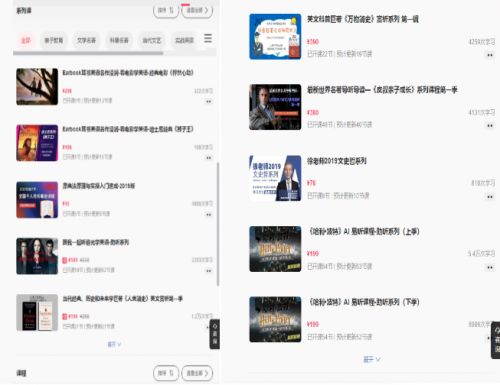Open more icon for 狮子王 Earbook course
This screenshot has height=385, width=500.
(x=209, y=158)
